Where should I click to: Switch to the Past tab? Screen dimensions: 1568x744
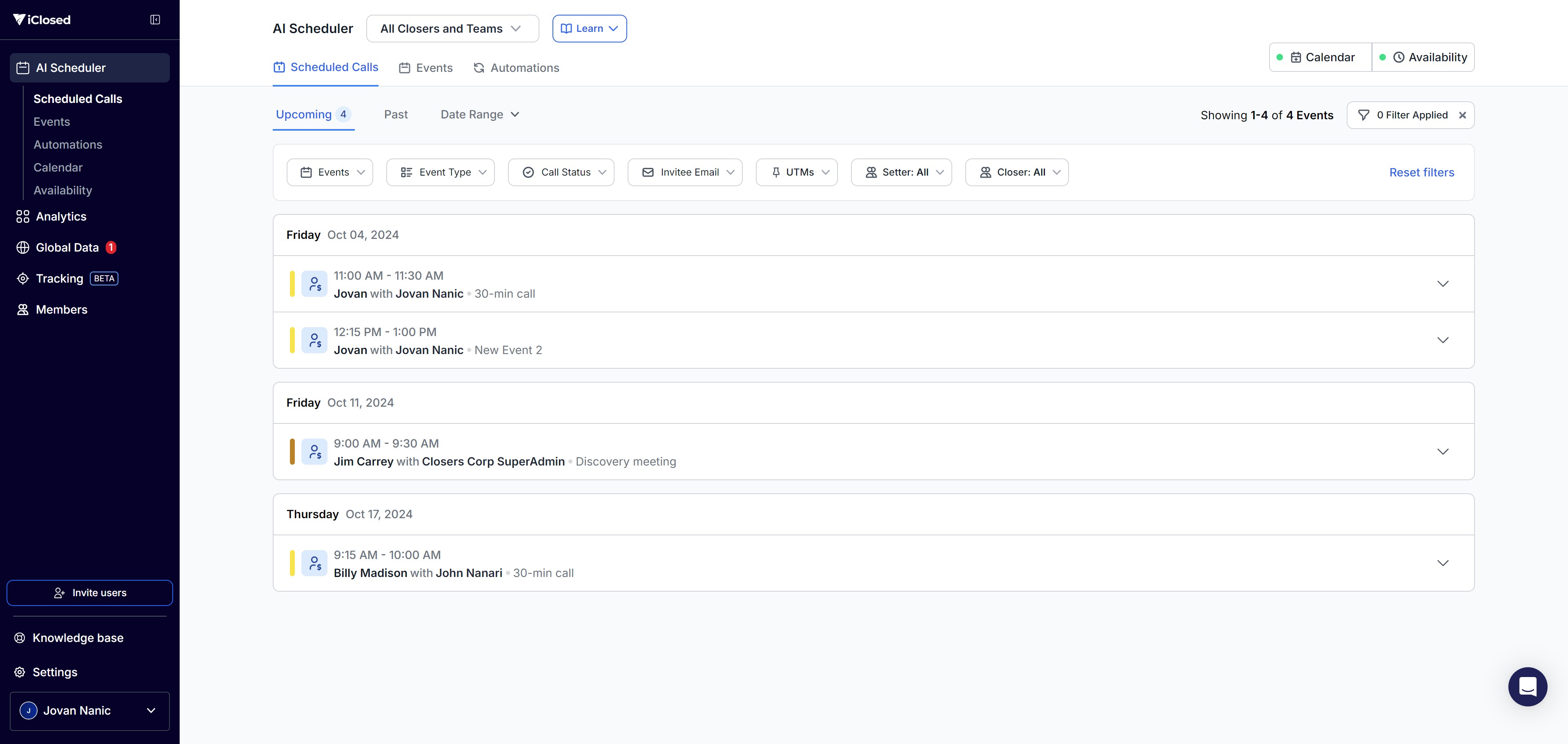(x=396, y=114)
